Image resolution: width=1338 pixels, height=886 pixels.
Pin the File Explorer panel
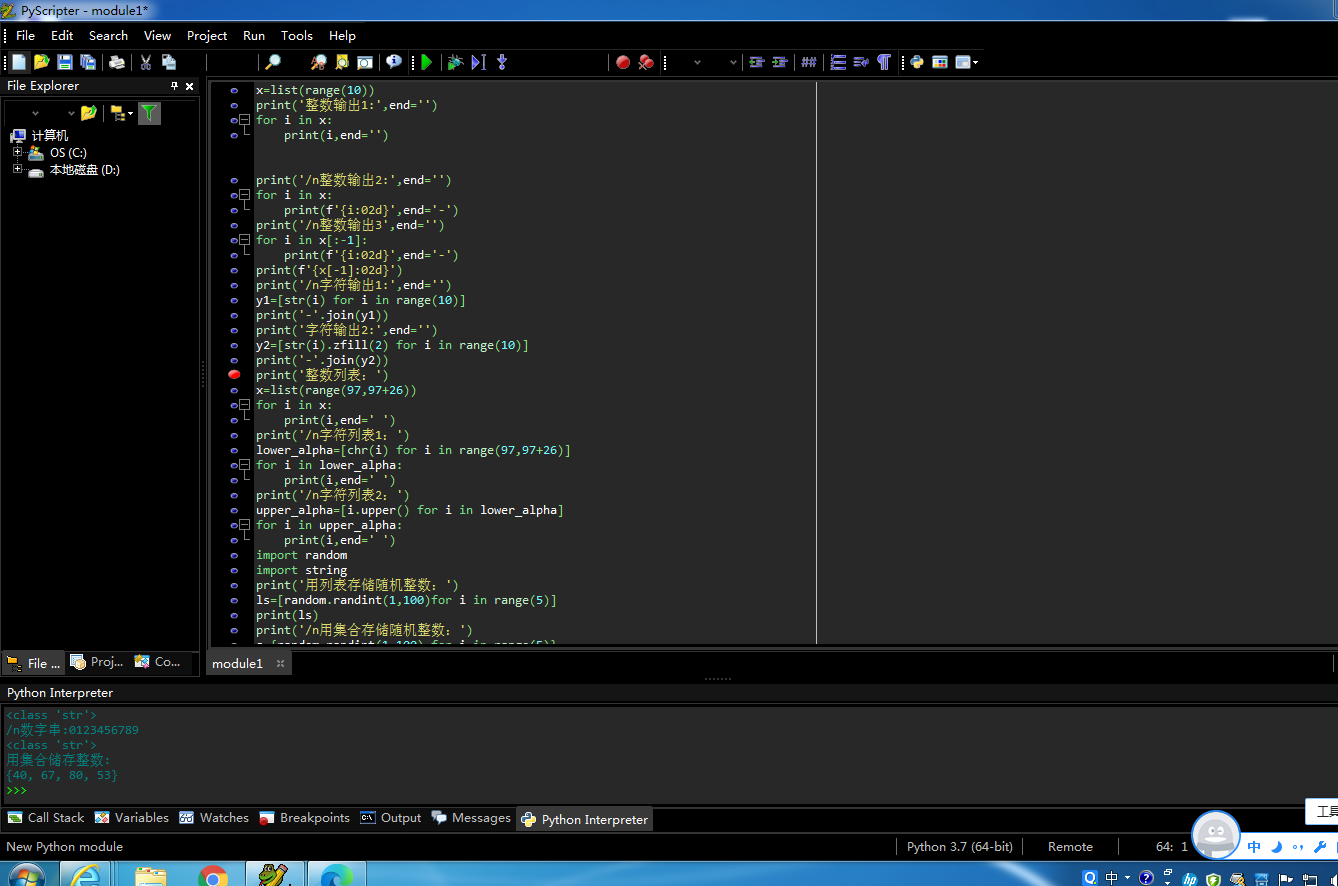pos(174,86)
